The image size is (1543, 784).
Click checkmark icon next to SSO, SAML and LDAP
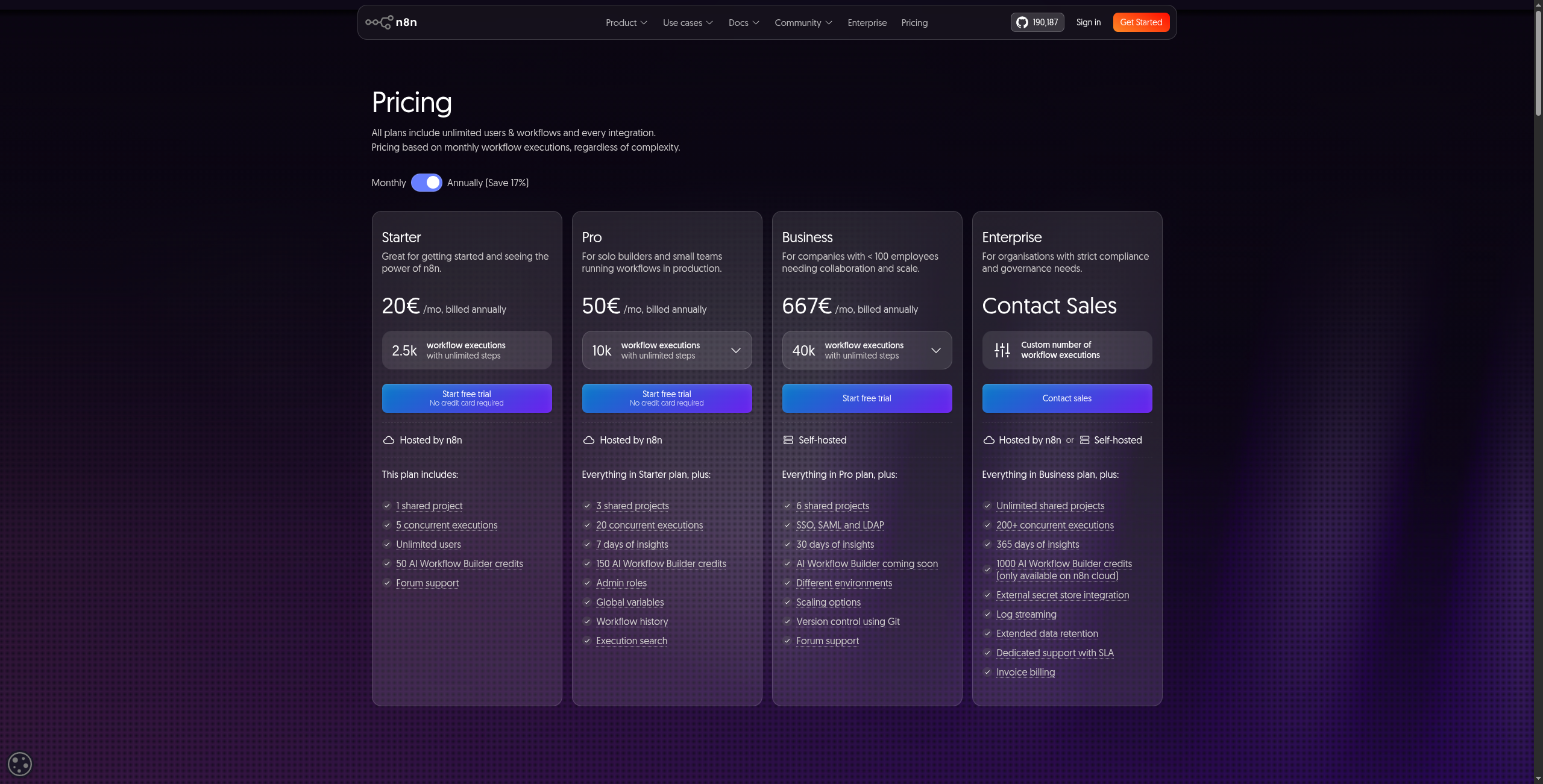tap(787, 525)
